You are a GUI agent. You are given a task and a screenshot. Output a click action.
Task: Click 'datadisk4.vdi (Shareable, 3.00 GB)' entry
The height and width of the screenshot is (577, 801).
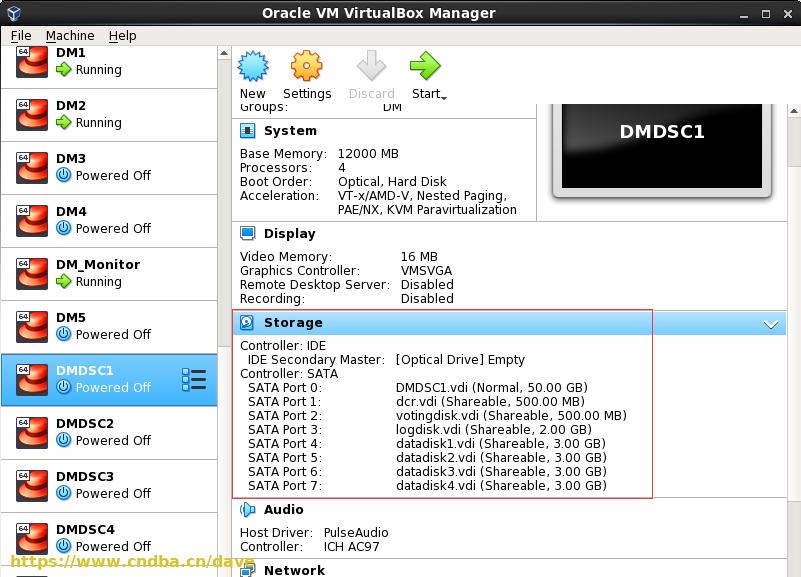[x=501, y=486]
